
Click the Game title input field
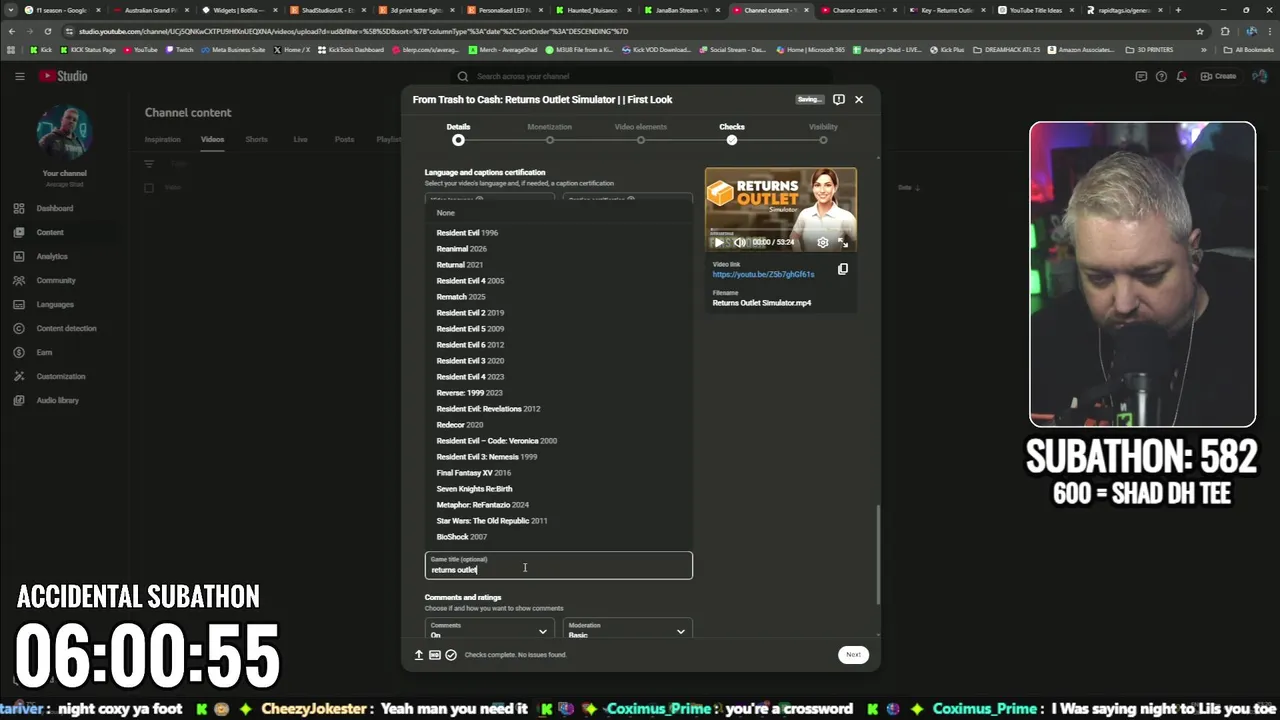tap(558, 566)
